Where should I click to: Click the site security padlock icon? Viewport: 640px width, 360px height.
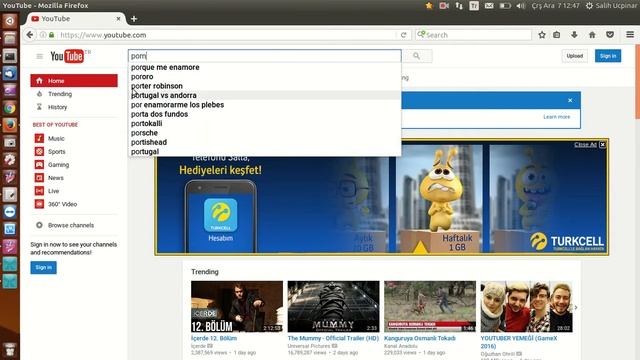(x=51, y=35)
